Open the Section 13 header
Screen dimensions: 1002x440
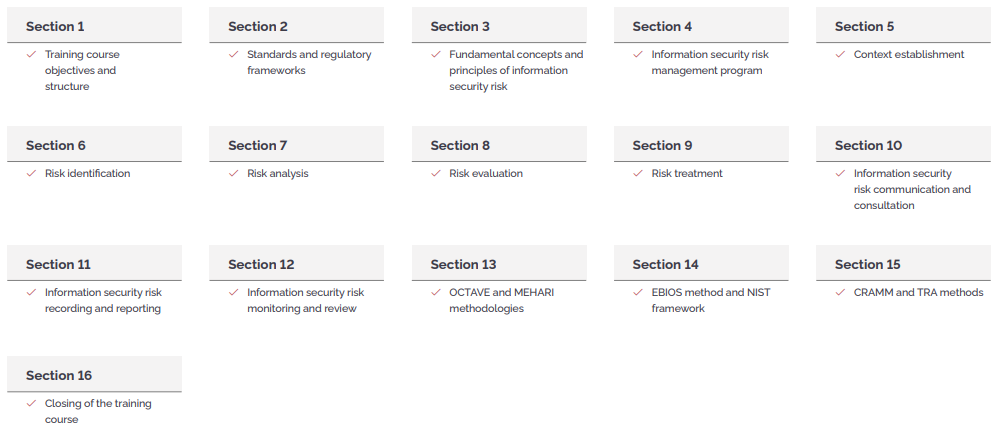pyautogui.click(x=499, y=263)
